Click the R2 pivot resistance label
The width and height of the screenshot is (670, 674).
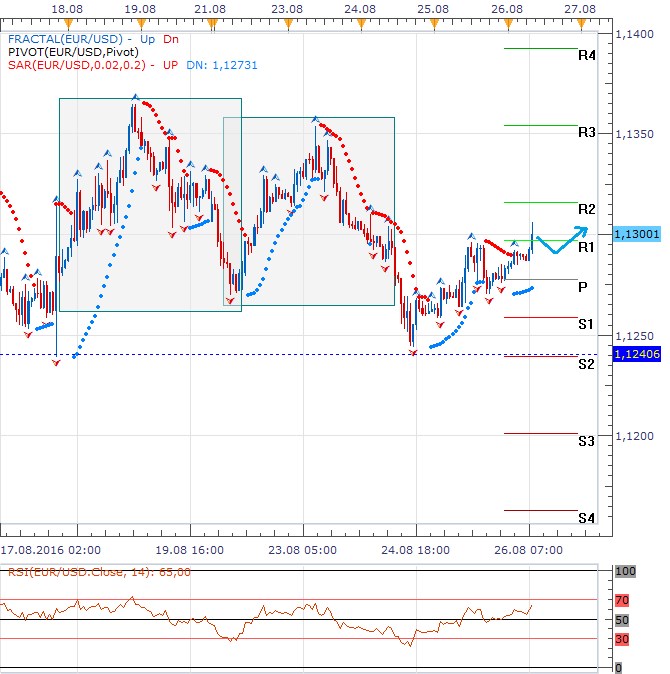(x=587, y=209)
